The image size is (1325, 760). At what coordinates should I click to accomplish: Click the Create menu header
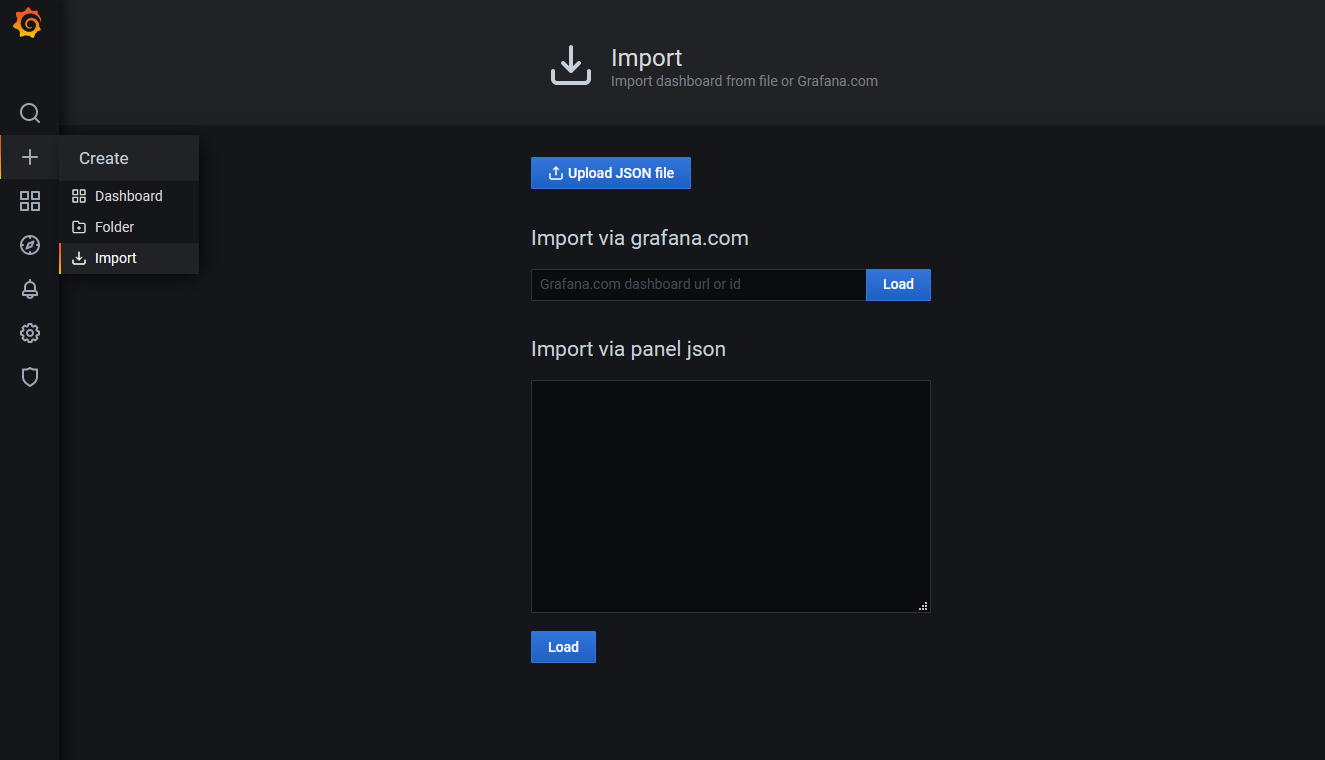click(104, 158)
